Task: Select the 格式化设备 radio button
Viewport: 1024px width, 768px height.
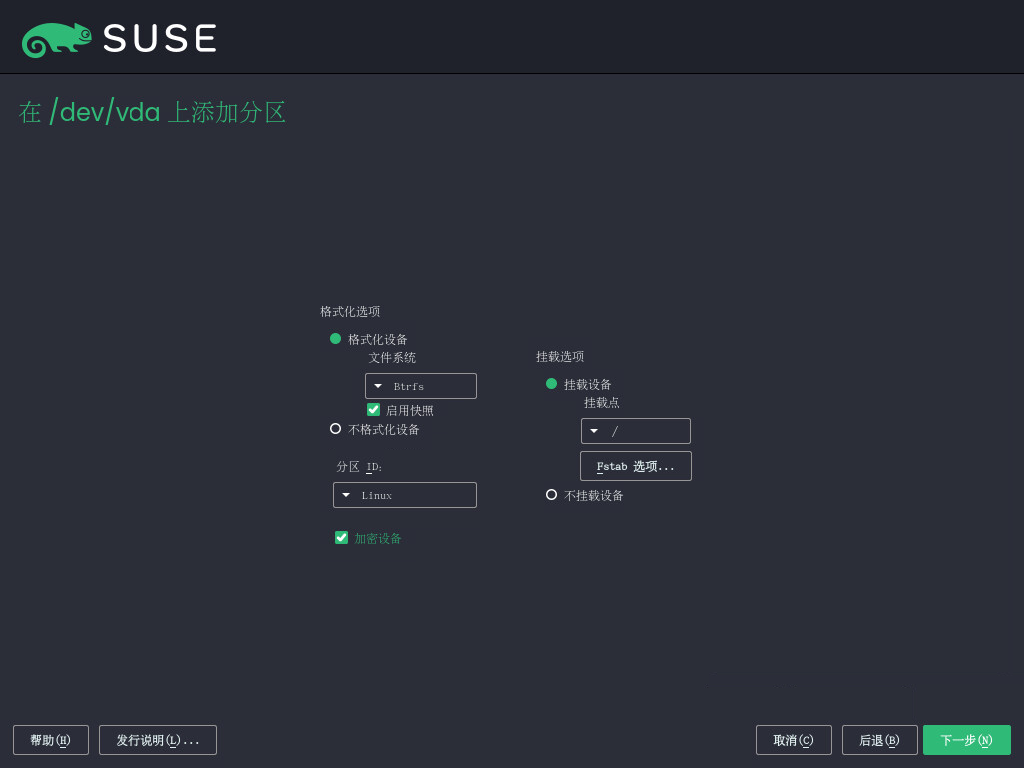Action: [x=336, y=339]
